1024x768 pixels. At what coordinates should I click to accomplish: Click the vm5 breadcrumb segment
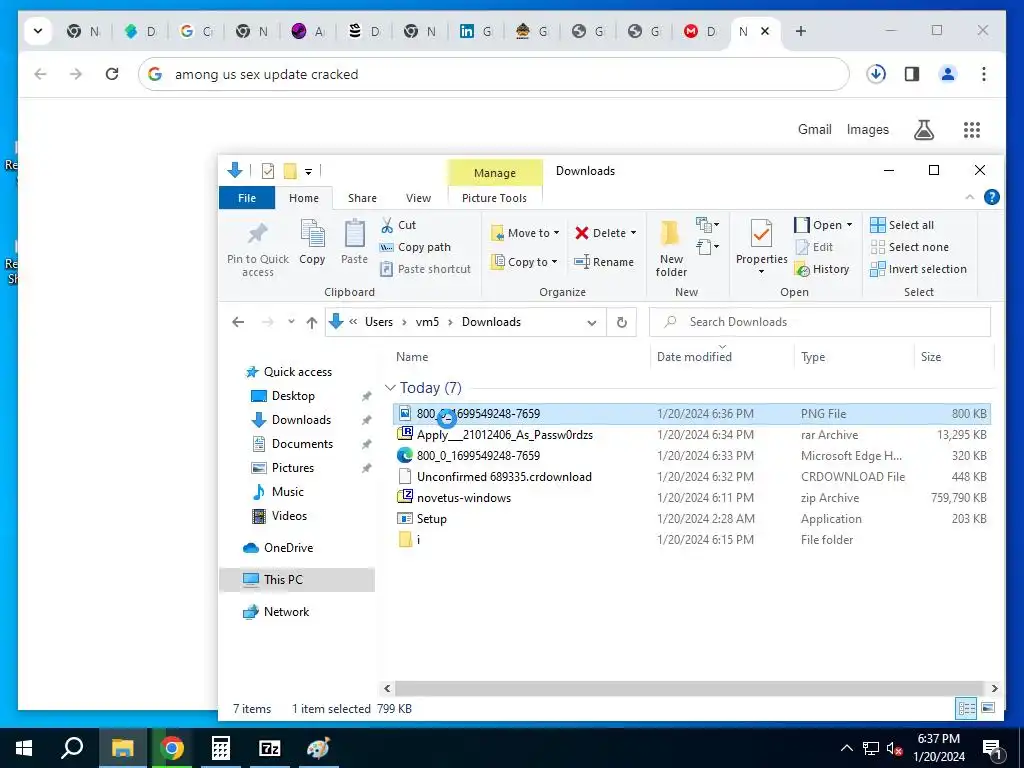pyautogui.click(x=427, y=322)
